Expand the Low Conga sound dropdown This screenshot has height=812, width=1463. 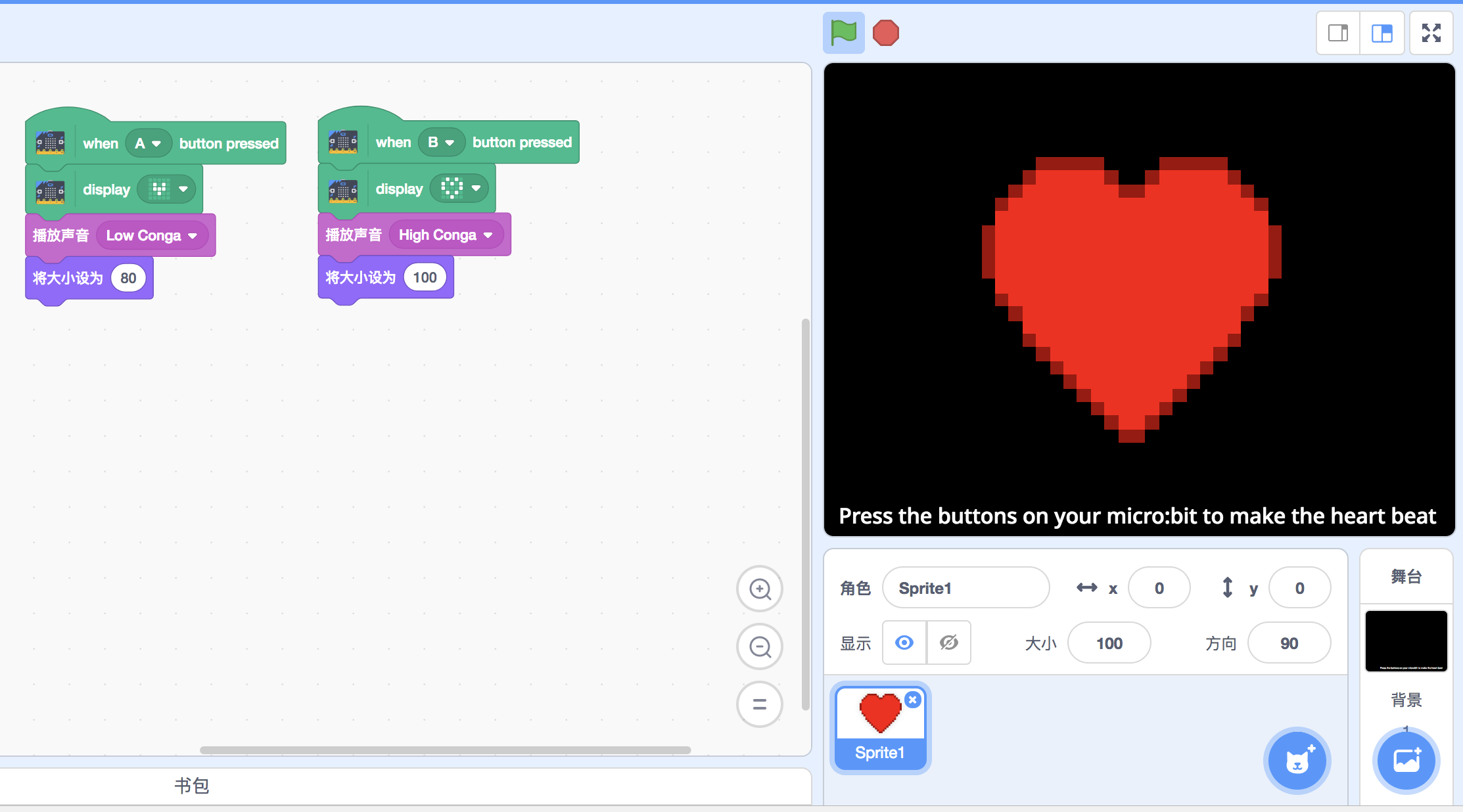tap(152, 235)
